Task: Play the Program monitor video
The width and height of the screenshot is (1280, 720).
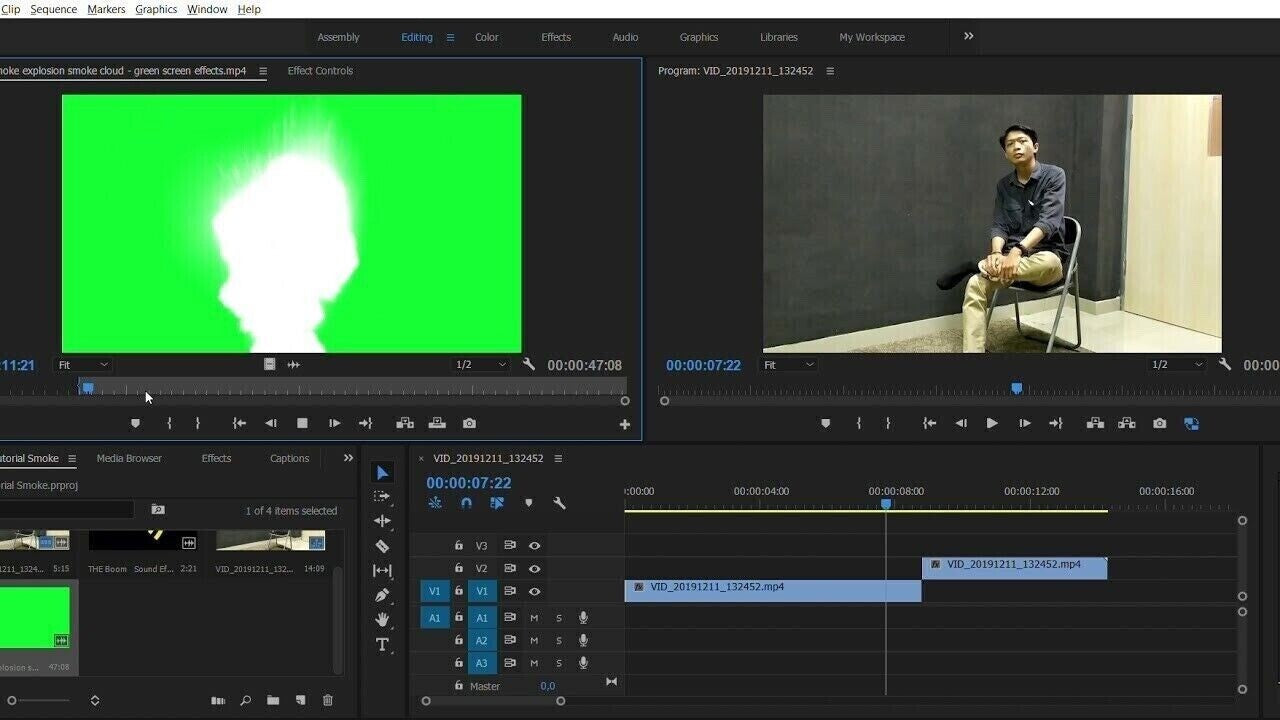Action: point(992,424)
